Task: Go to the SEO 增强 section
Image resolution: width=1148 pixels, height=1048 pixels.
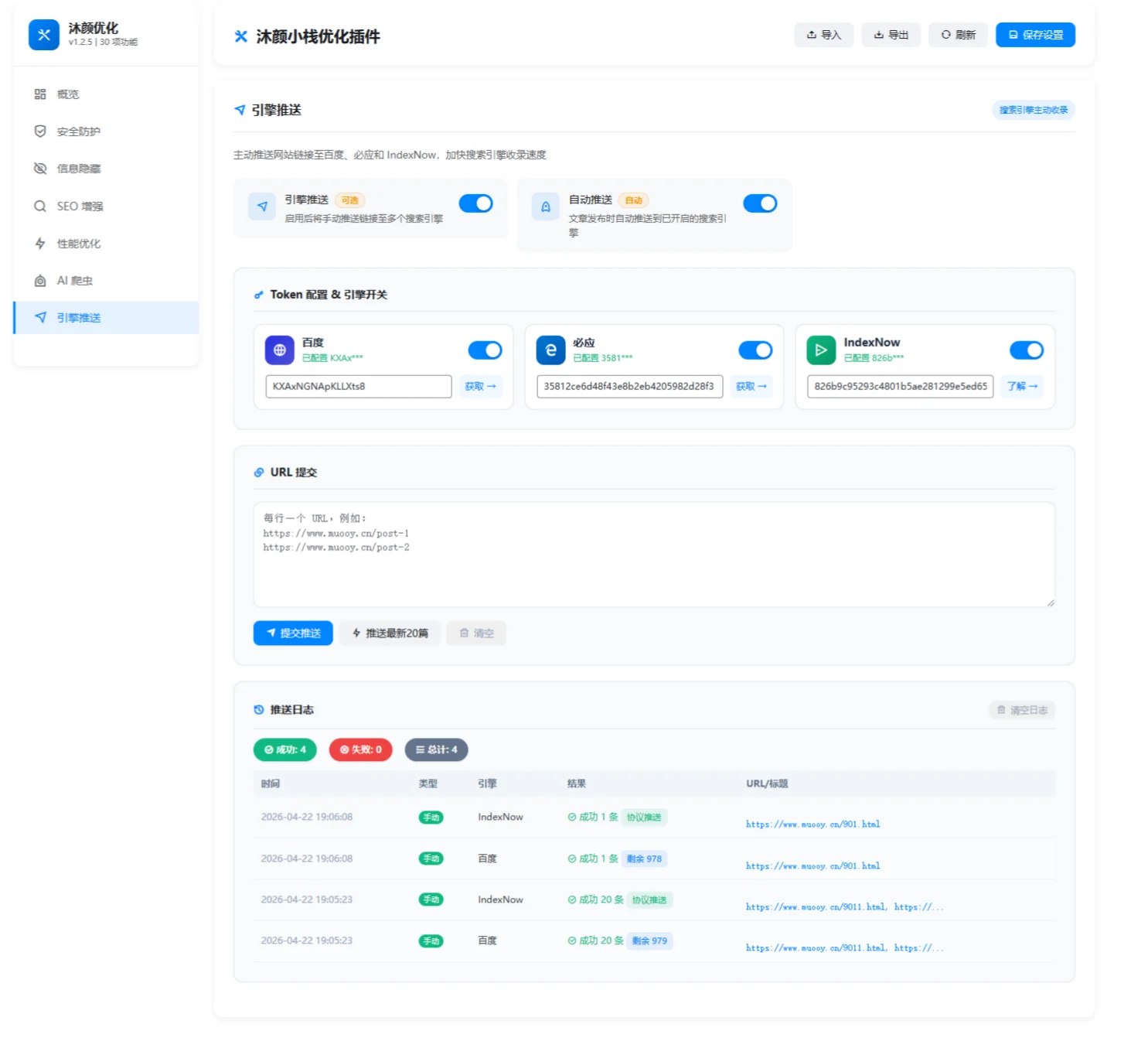Action: coord(79,207)
